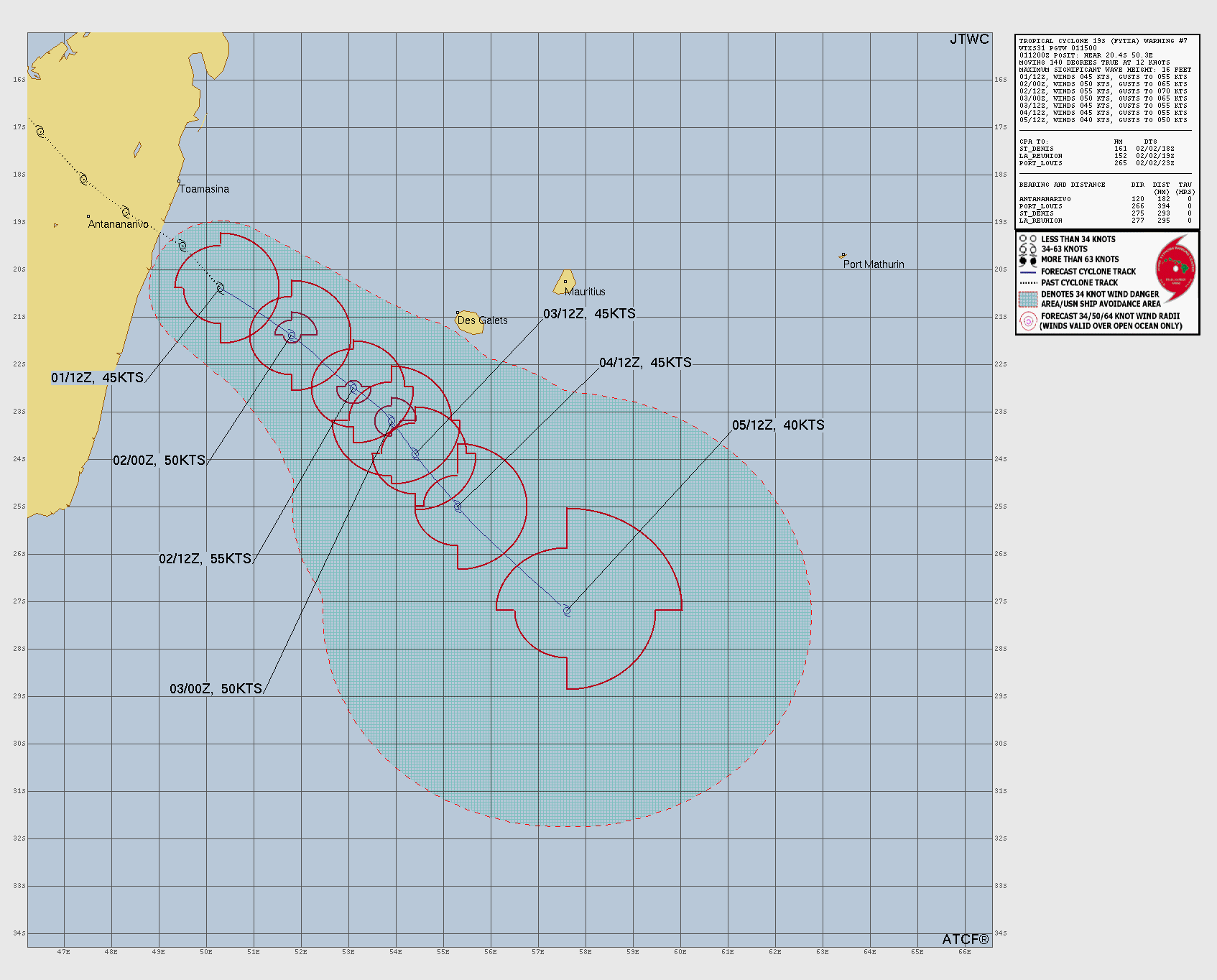Click the Toamasina city marker square
The image size is (1217, 980).
coord(179,181)
